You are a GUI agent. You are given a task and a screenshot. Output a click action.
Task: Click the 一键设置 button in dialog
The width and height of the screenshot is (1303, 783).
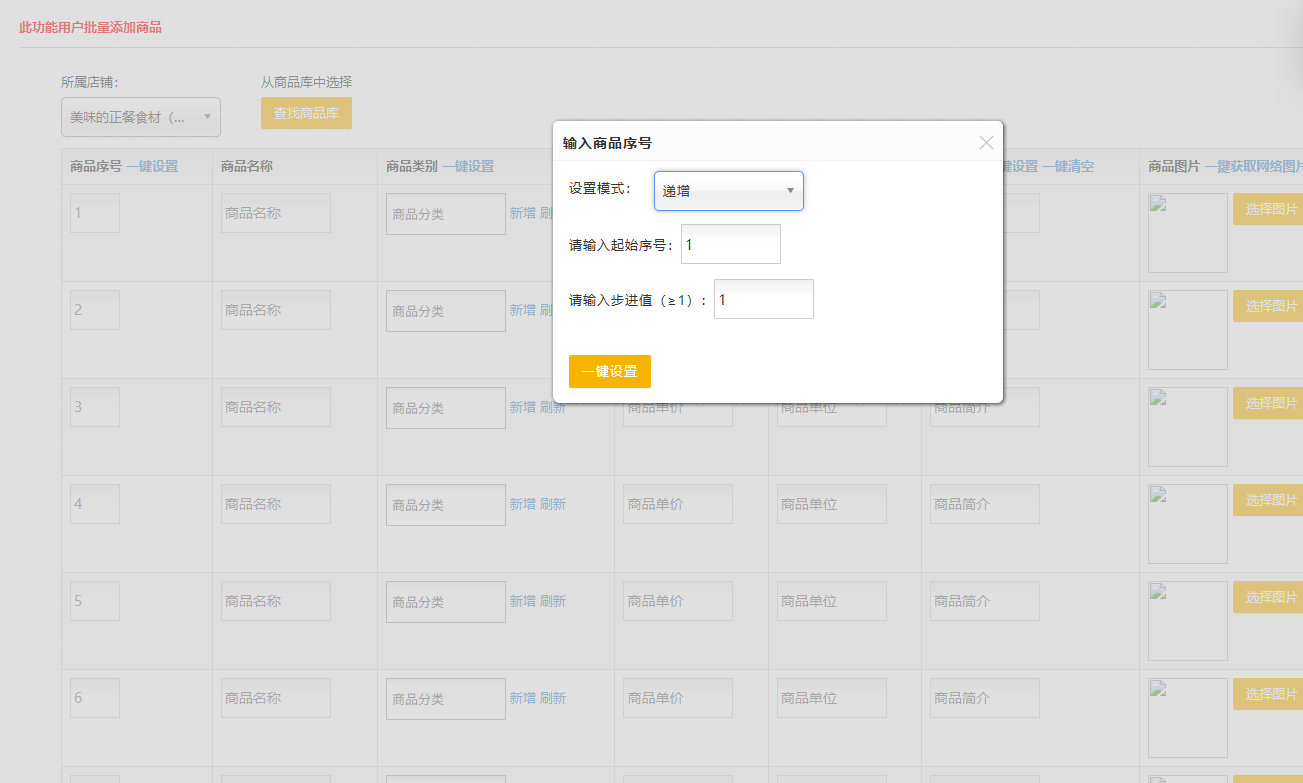click(x=610, y=371)
